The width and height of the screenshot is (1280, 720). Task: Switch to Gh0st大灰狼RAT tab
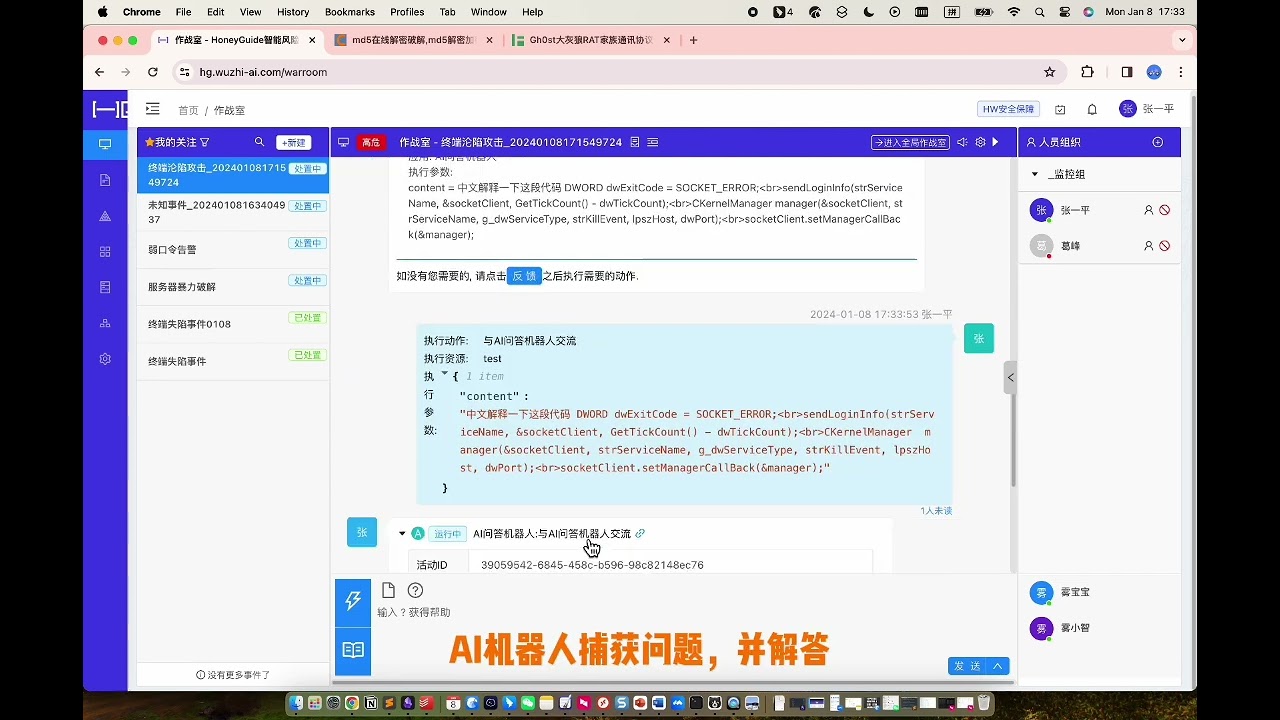[590, 40]
